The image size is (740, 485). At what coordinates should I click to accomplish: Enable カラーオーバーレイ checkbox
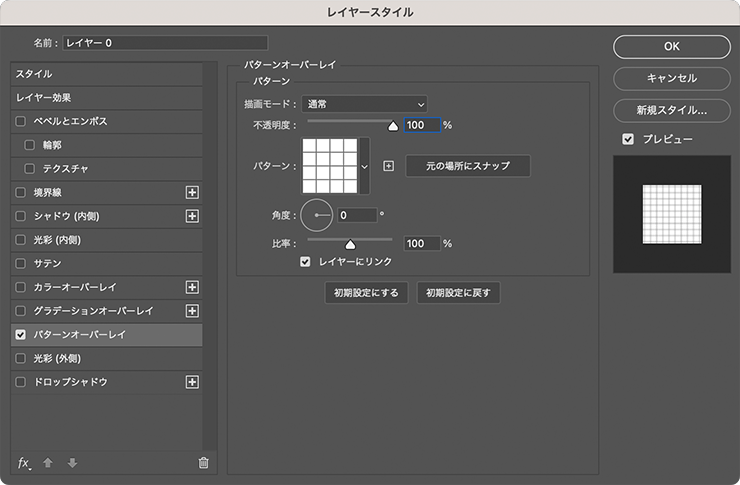(21, 287)
